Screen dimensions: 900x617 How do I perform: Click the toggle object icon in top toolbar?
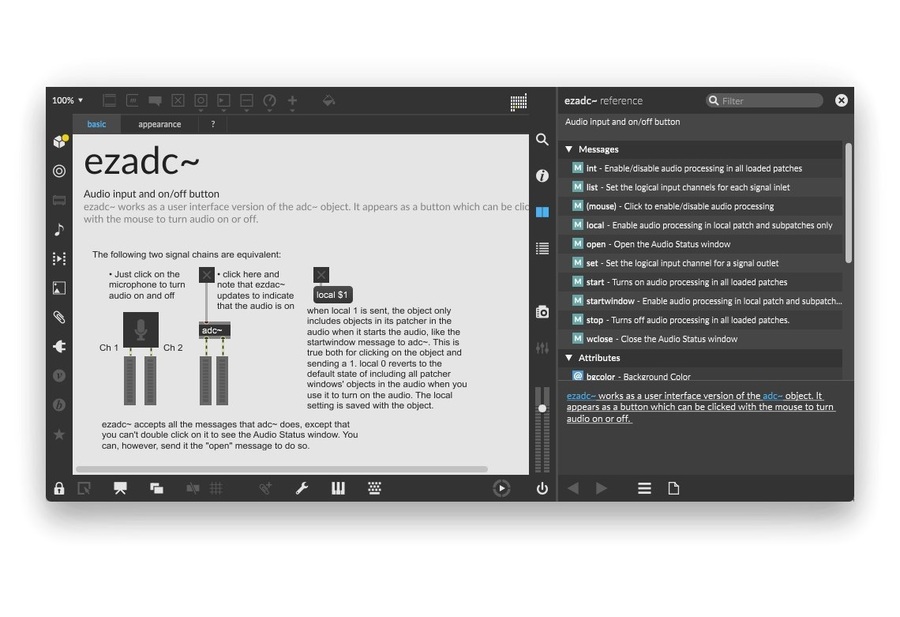pos(178,100)
